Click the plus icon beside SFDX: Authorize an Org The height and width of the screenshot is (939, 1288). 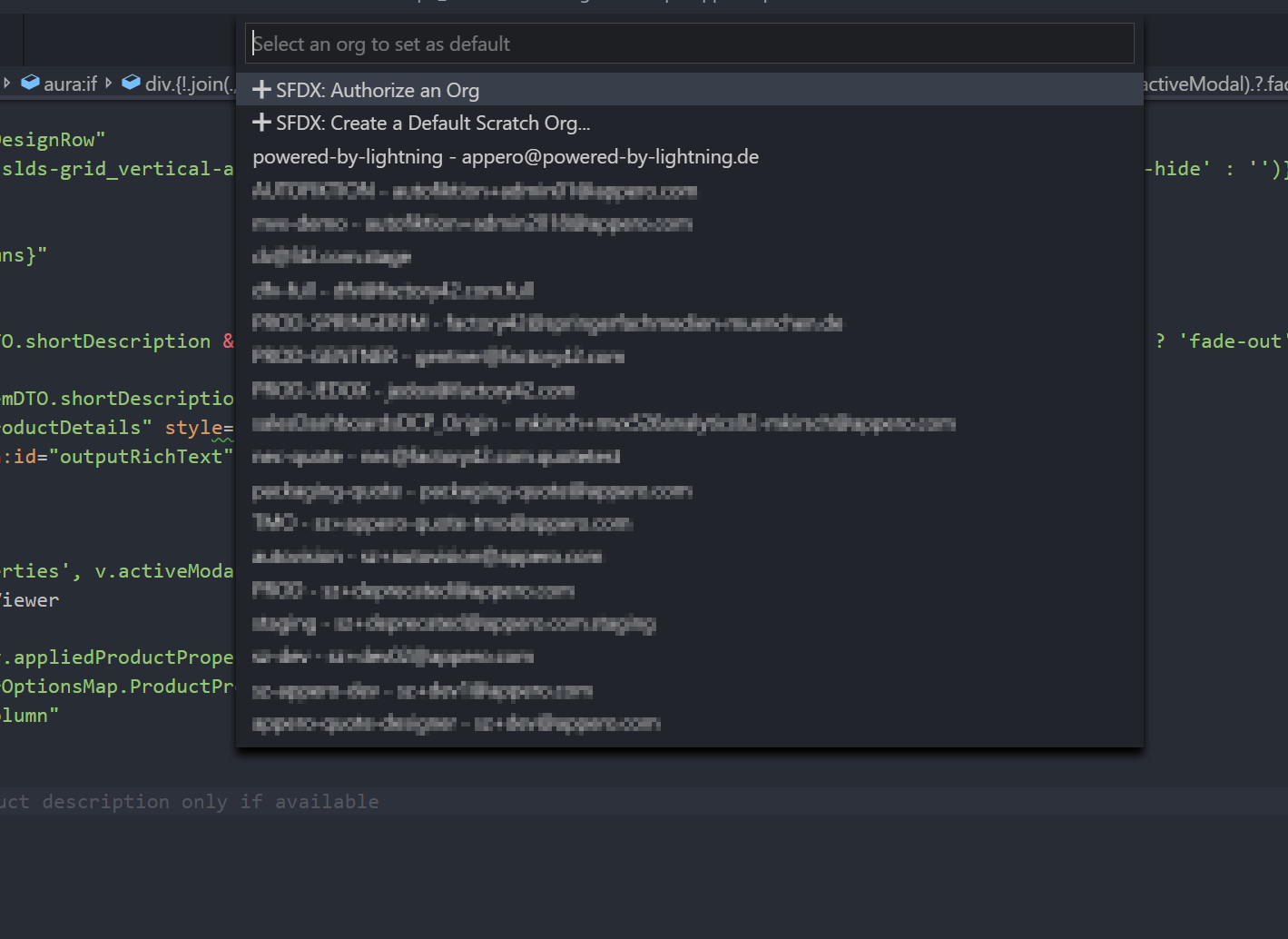tap(261, 89)
